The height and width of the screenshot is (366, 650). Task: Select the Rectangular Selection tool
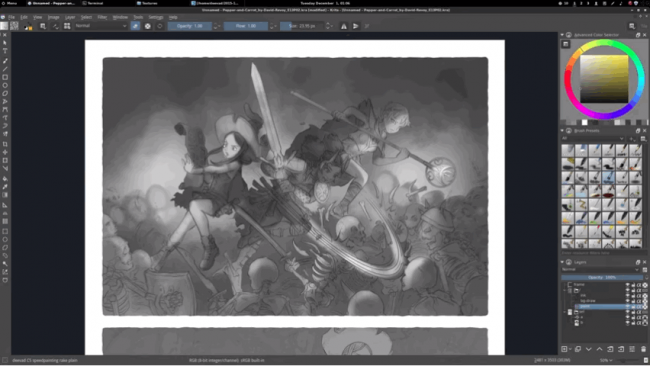tap(5, 231)
